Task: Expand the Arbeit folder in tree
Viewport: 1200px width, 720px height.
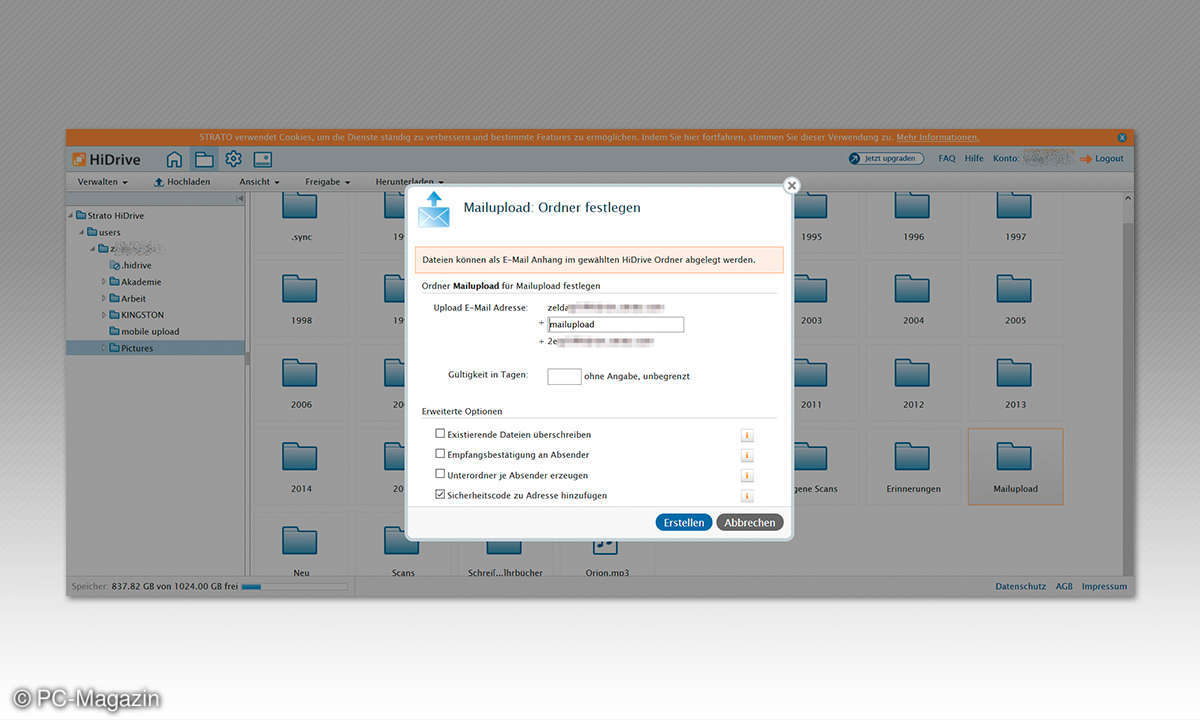Action: click(x=104, y=298)
